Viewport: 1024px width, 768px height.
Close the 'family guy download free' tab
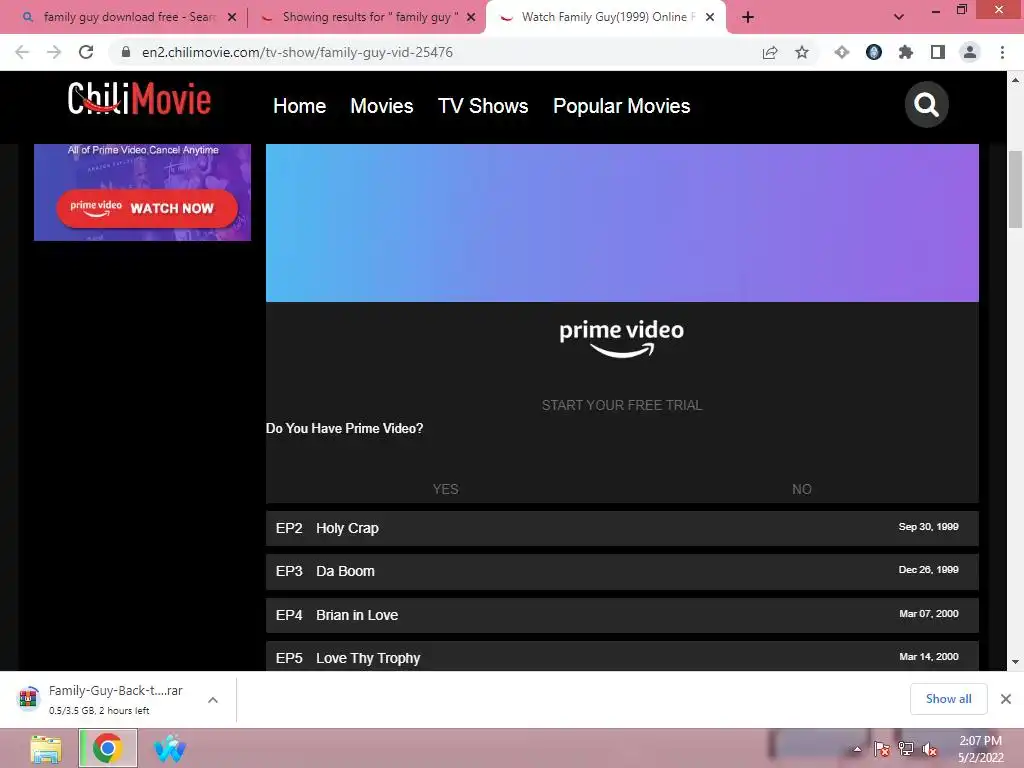(232, 17)
